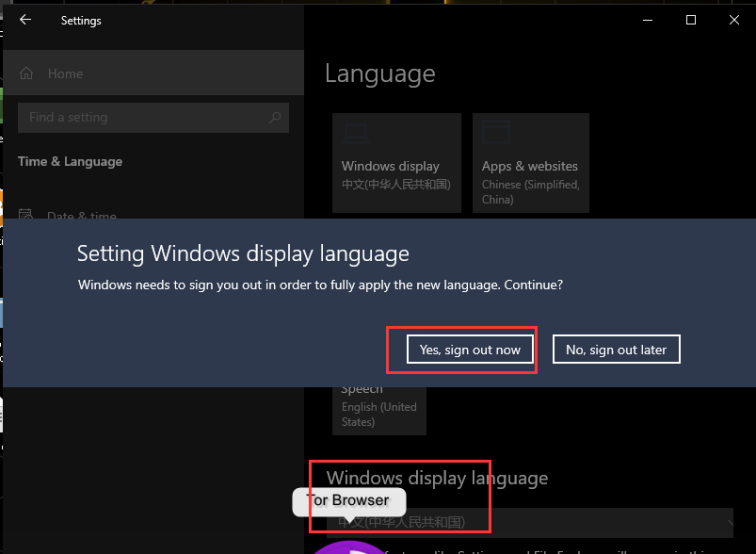Close the Settings window
The image size is (756, 554).
pyautogui.click(x=734, y=20)
